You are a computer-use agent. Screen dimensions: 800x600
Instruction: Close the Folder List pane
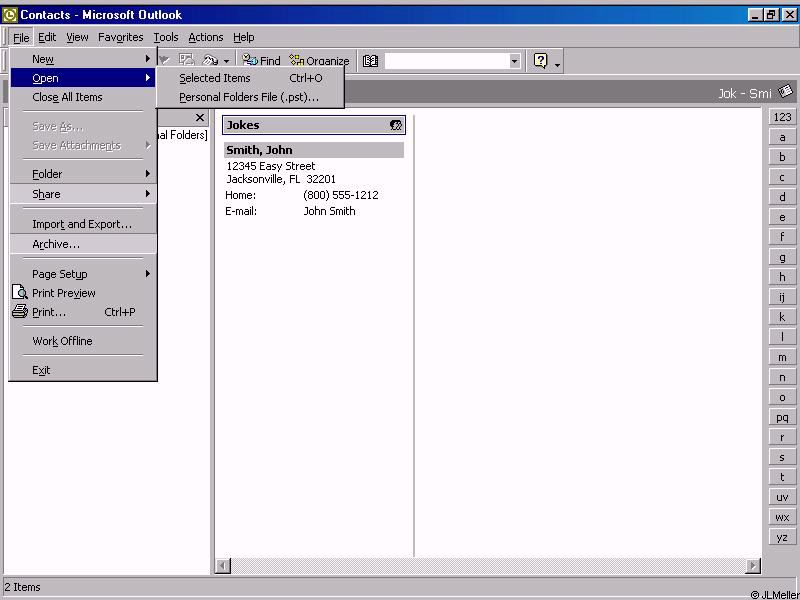click(199, 117)
